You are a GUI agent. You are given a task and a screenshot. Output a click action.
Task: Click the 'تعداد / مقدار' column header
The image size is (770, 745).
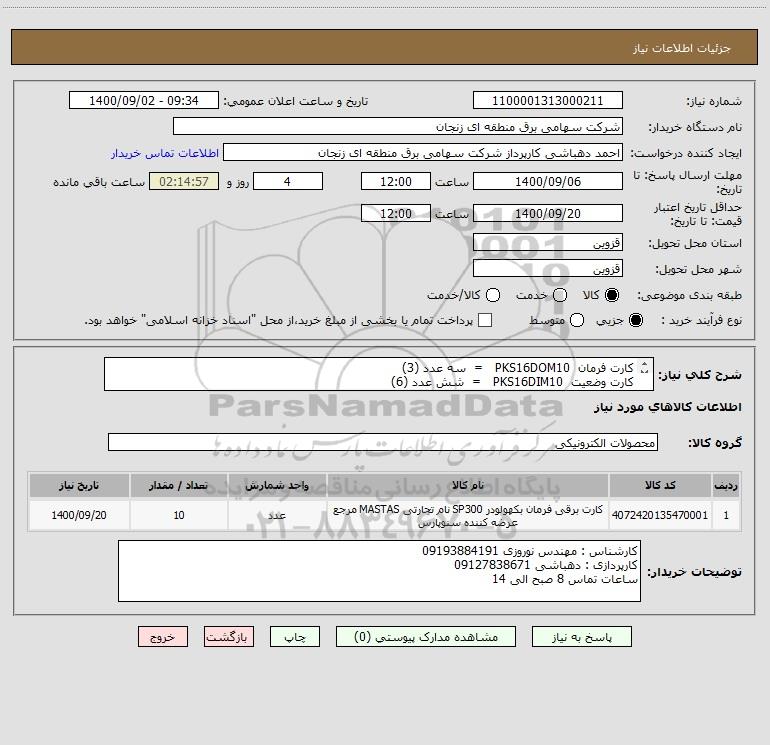(x=179, y=485)
